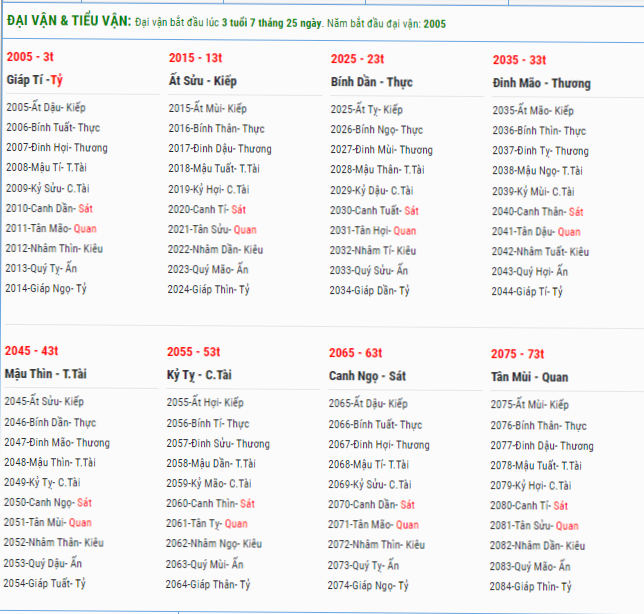Viewport: 644px width, 614px height.
Task: Click row '2045-Ất Sửu- Kiếp'
Action: coord(44,401)
